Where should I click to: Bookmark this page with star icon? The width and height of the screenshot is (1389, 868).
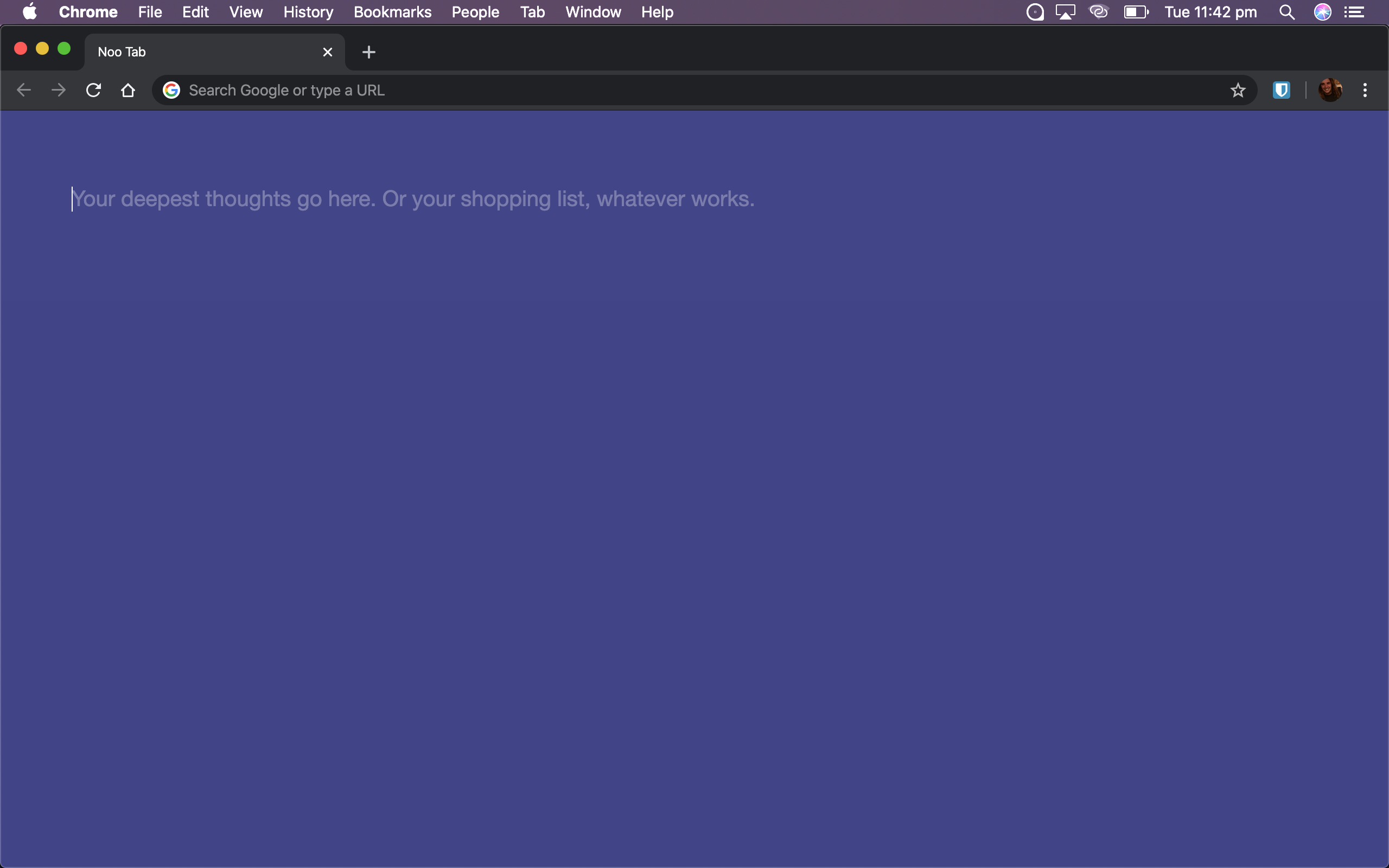click(x=1238, y=90)
